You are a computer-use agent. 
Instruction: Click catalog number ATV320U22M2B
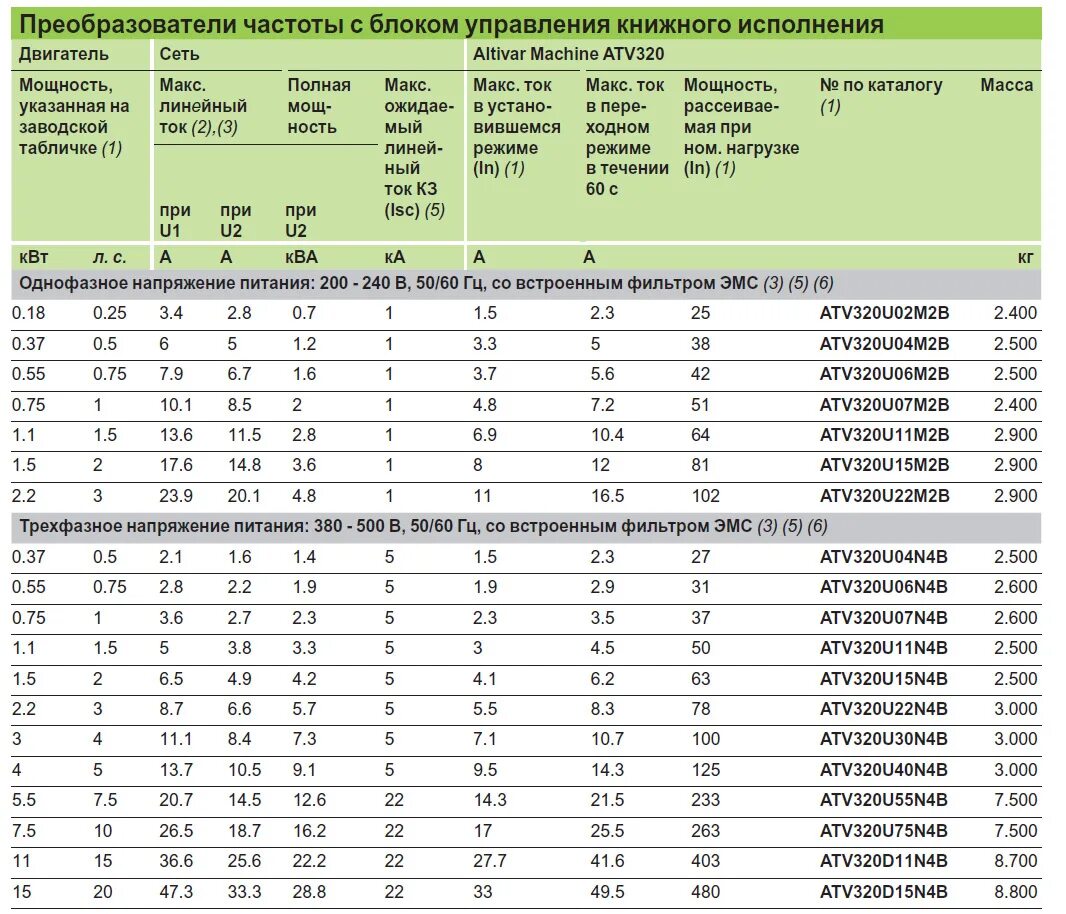click(884, 496)
